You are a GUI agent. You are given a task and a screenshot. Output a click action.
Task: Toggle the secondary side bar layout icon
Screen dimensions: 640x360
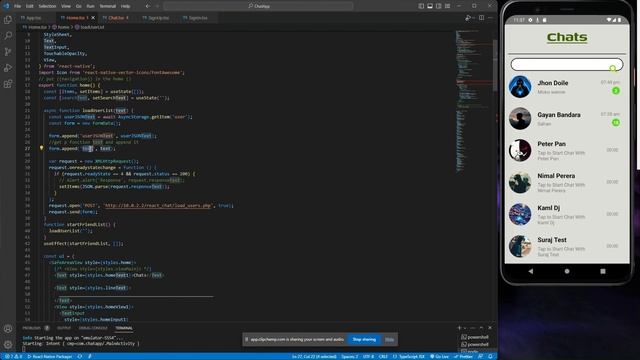[439, 6]
